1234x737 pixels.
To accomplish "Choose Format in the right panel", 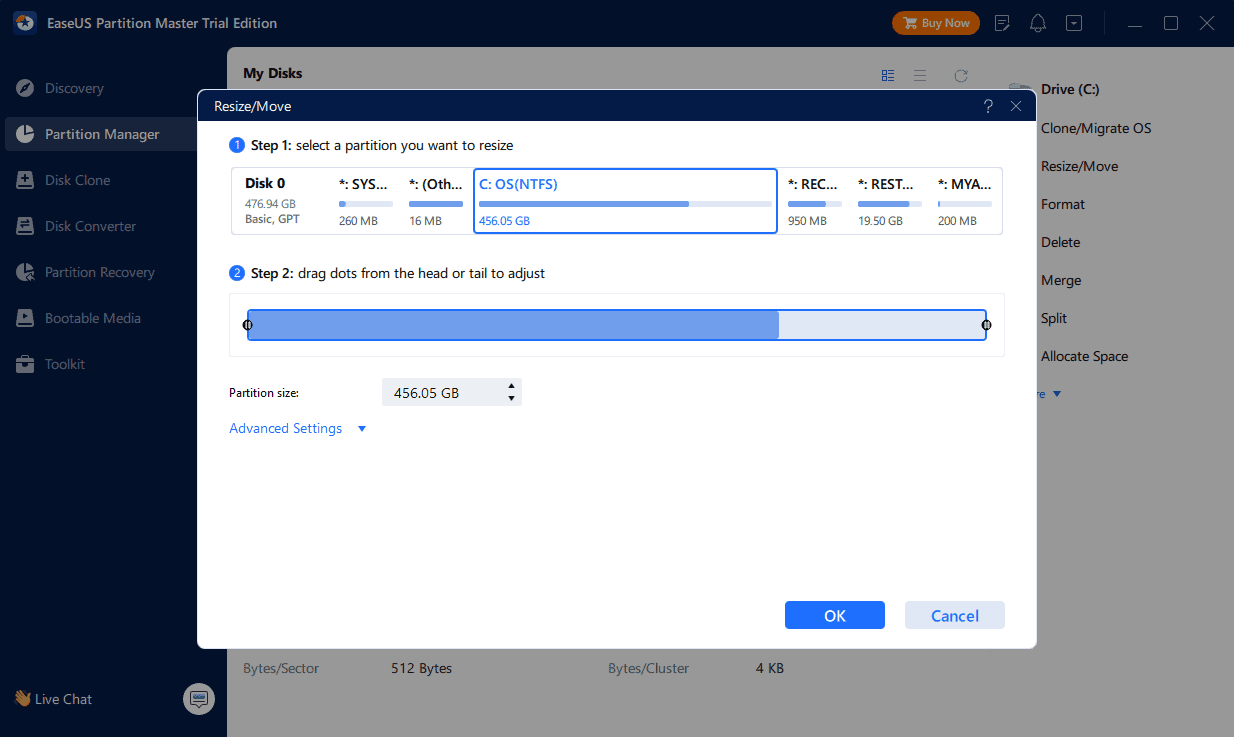I will click(1063, 204).
